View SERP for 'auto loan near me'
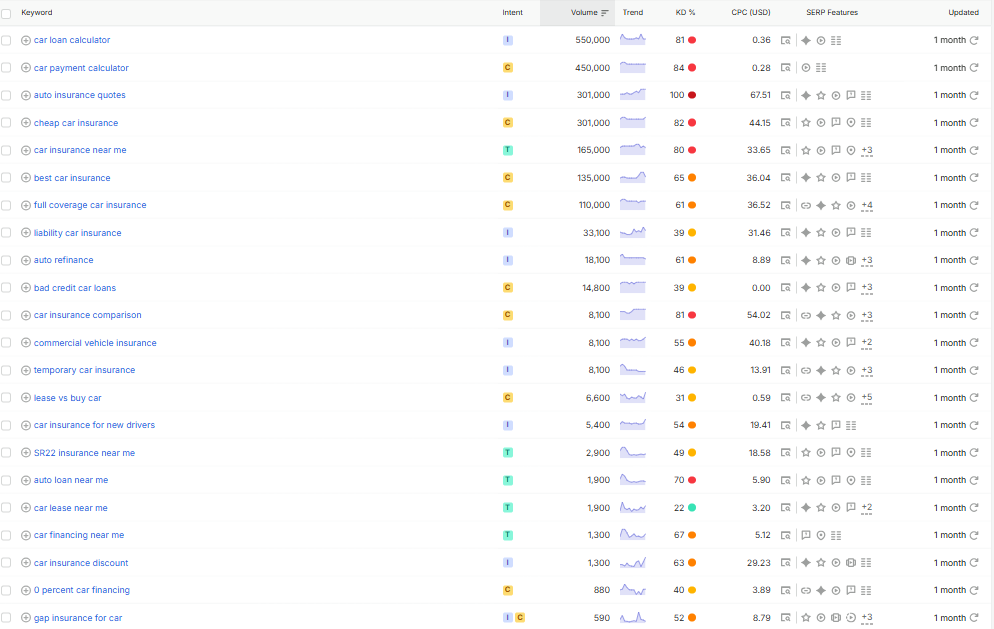 785,481
